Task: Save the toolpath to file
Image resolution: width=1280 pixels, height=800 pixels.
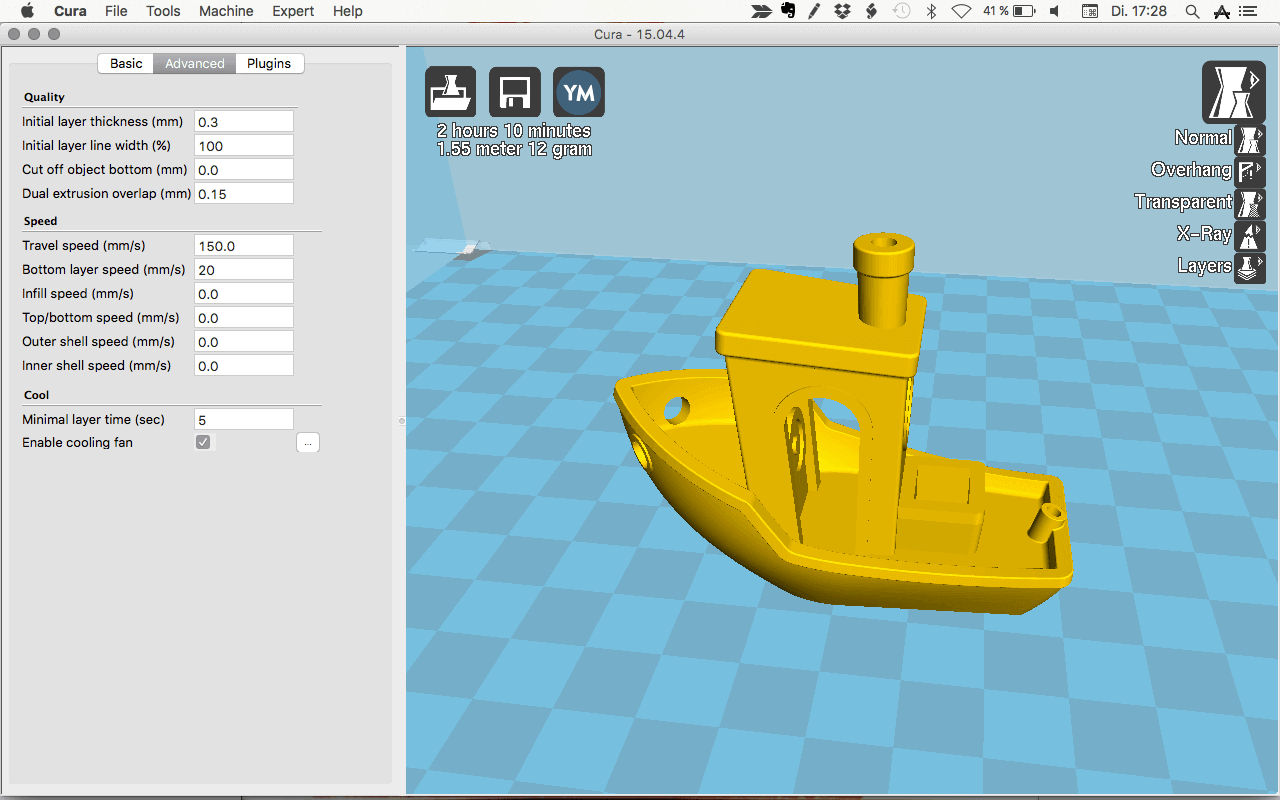Action: point(514,92)
